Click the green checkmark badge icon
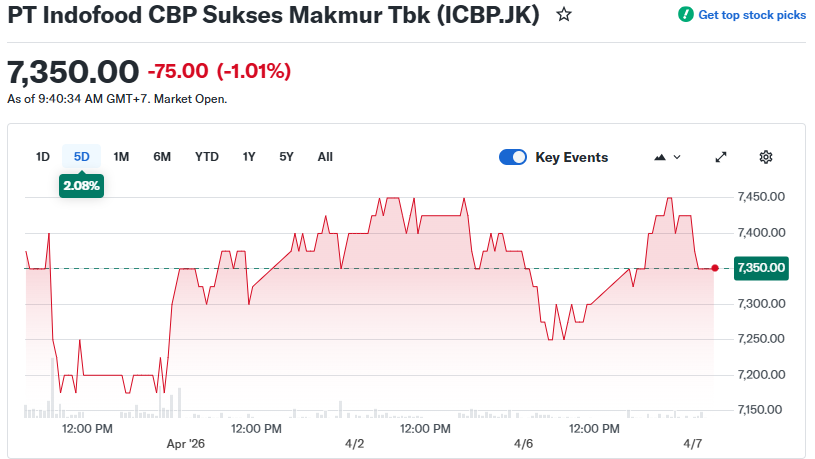Image resolution: width=815 pixels, height=459 pixels. (685, 15)
